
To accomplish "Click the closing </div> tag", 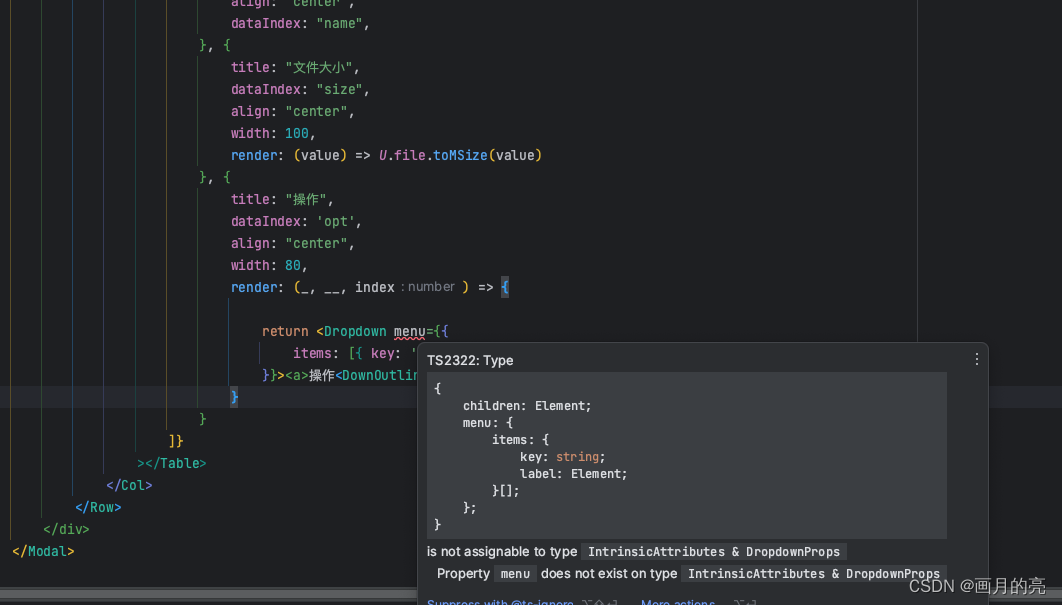I will tap(66, 529).
